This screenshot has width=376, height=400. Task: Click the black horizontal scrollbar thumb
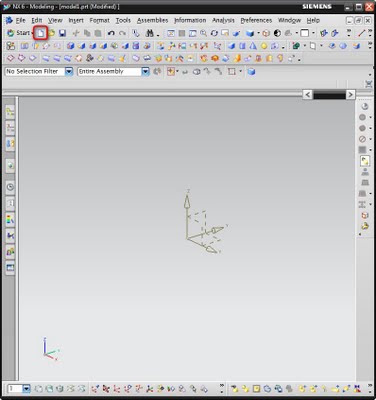(329, 95)
